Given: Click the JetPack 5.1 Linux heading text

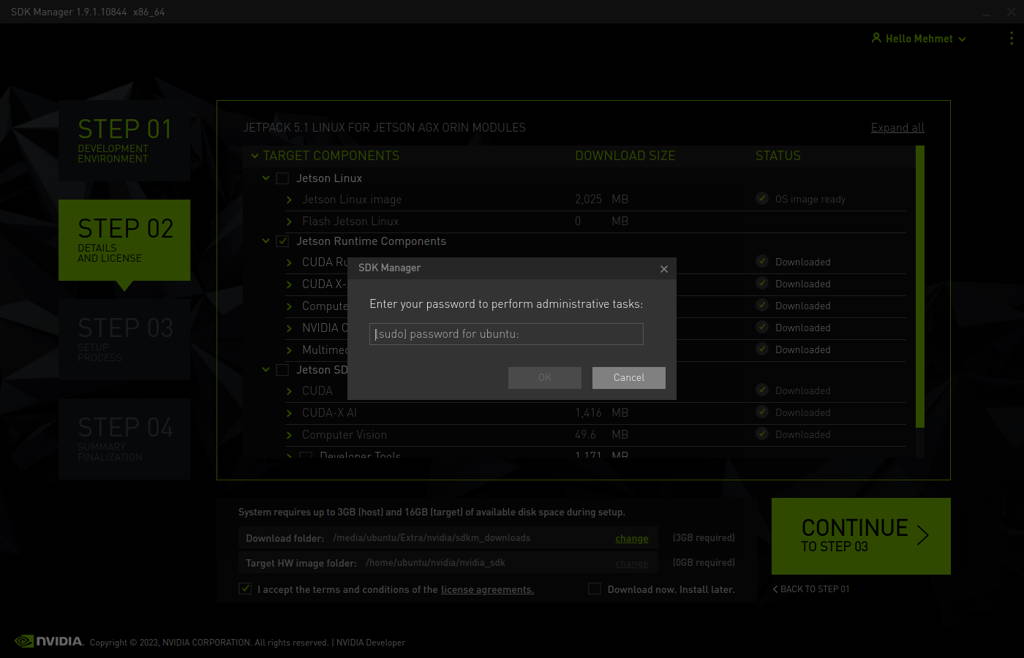Looking at the screenshot, I should (x=385, y=127).
